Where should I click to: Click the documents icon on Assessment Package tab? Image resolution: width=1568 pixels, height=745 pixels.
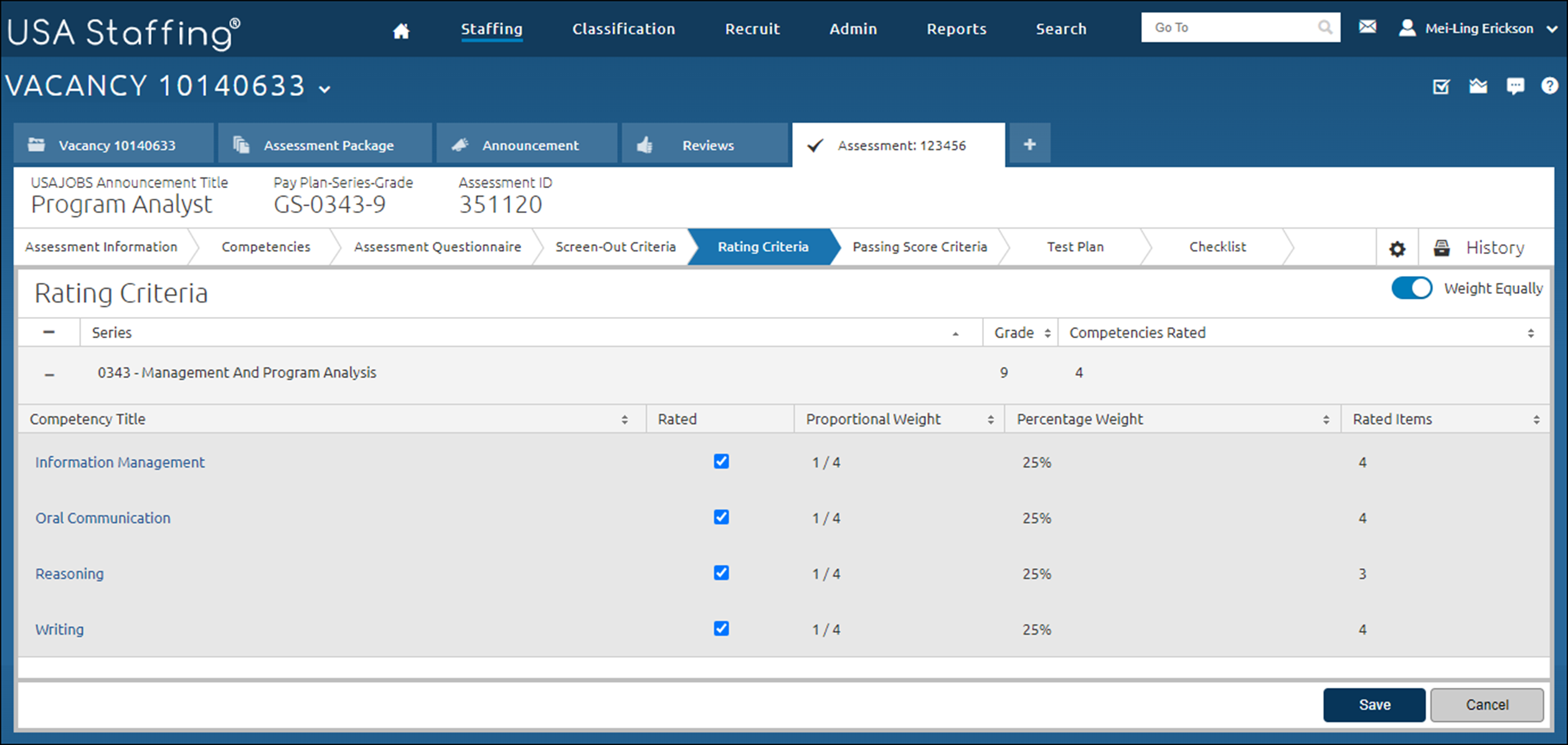point(242,145)
